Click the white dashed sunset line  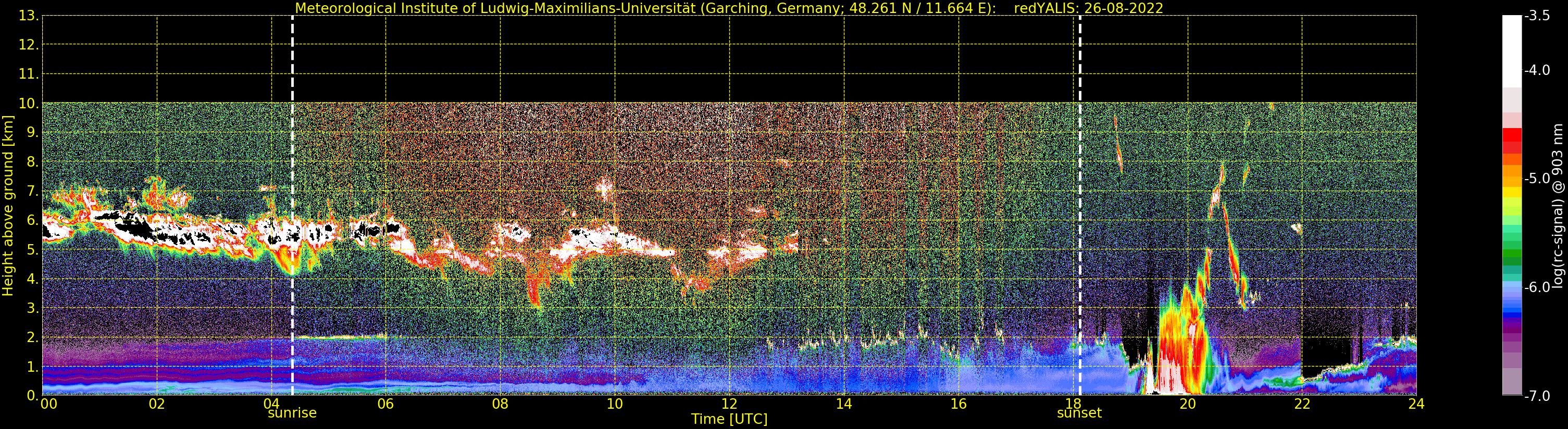coord(1080,206)
